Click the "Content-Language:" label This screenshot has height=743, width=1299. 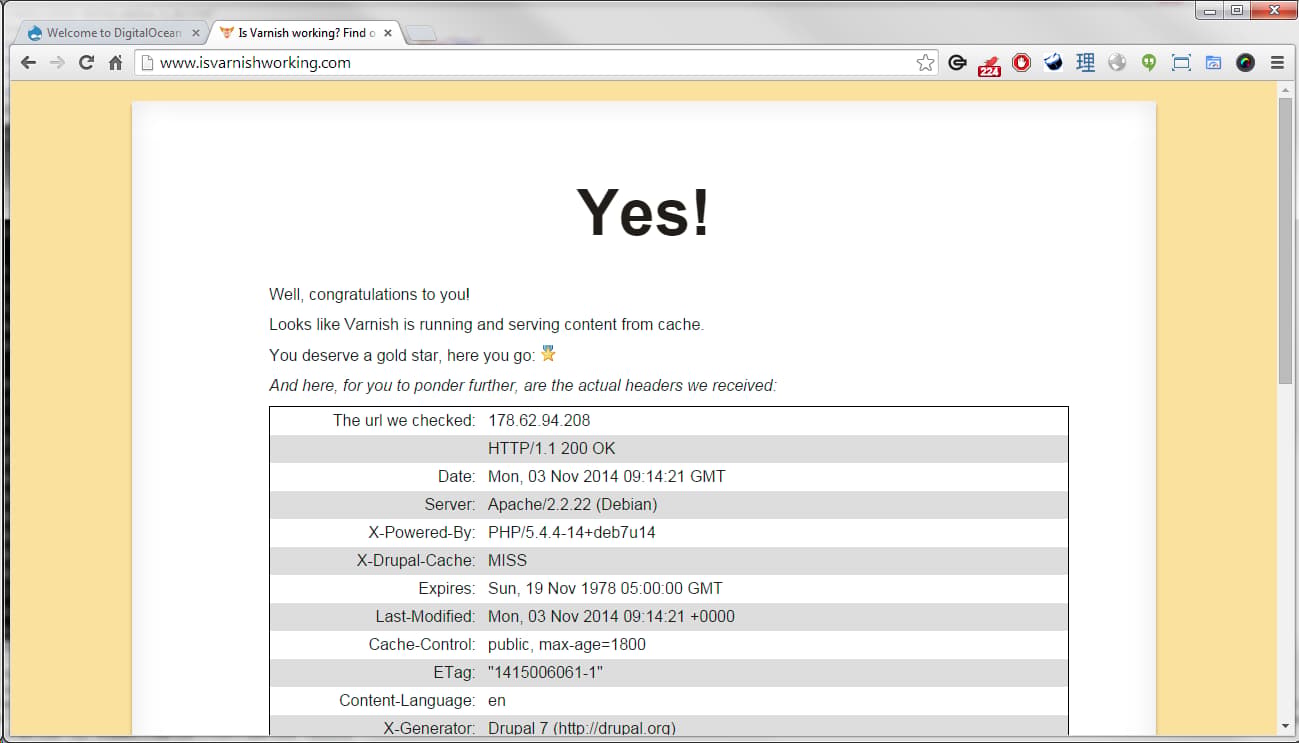(x=407, y=701)
